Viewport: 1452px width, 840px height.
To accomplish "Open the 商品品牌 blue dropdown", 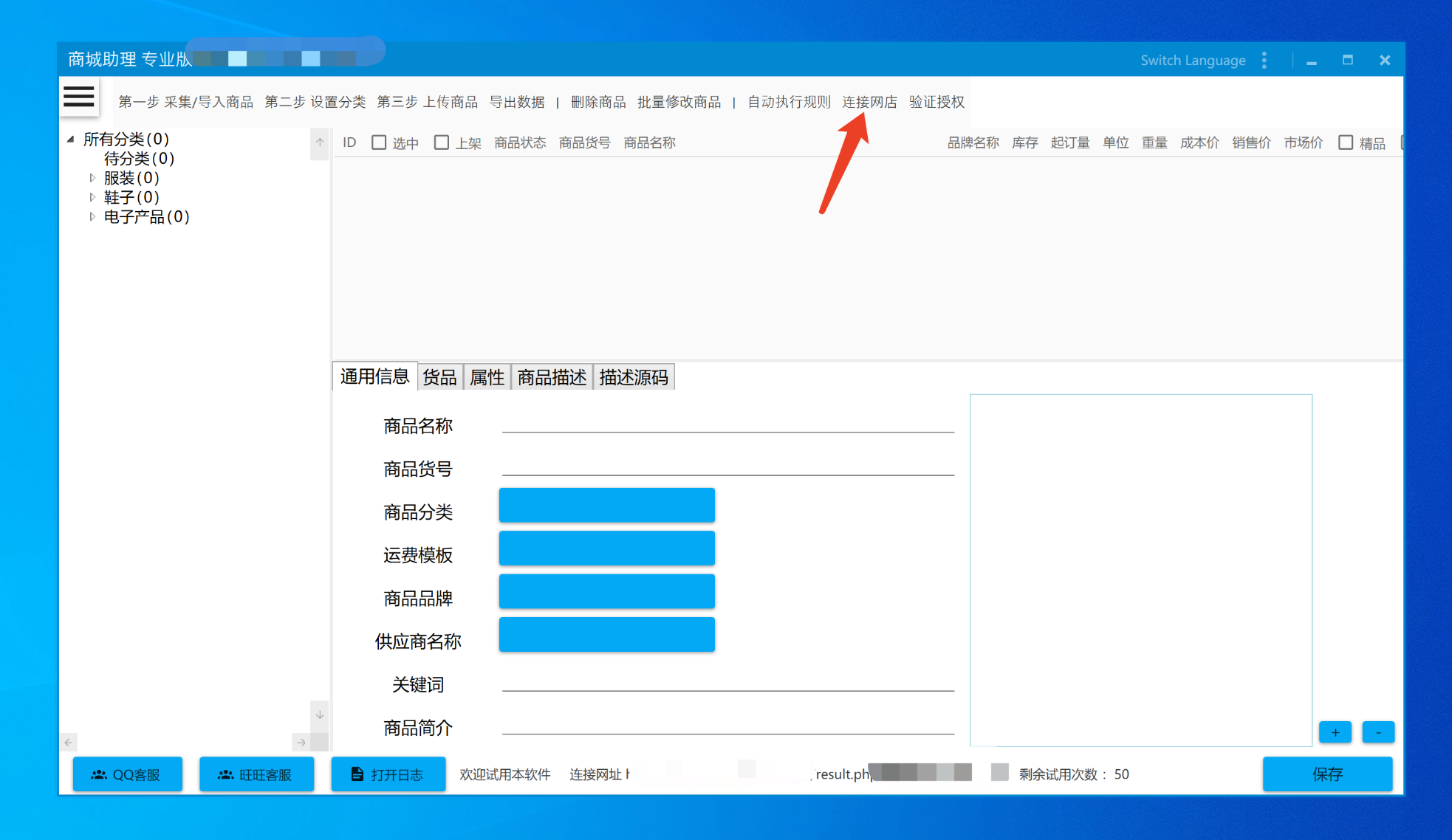I will point(606,592).
